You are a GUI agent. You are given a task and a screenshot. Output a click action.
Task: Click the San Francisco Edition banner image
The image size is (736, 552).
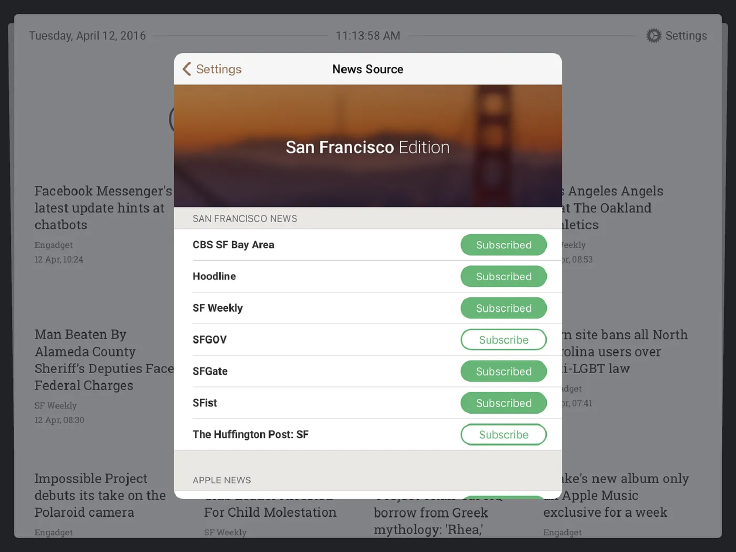(368, 146)
